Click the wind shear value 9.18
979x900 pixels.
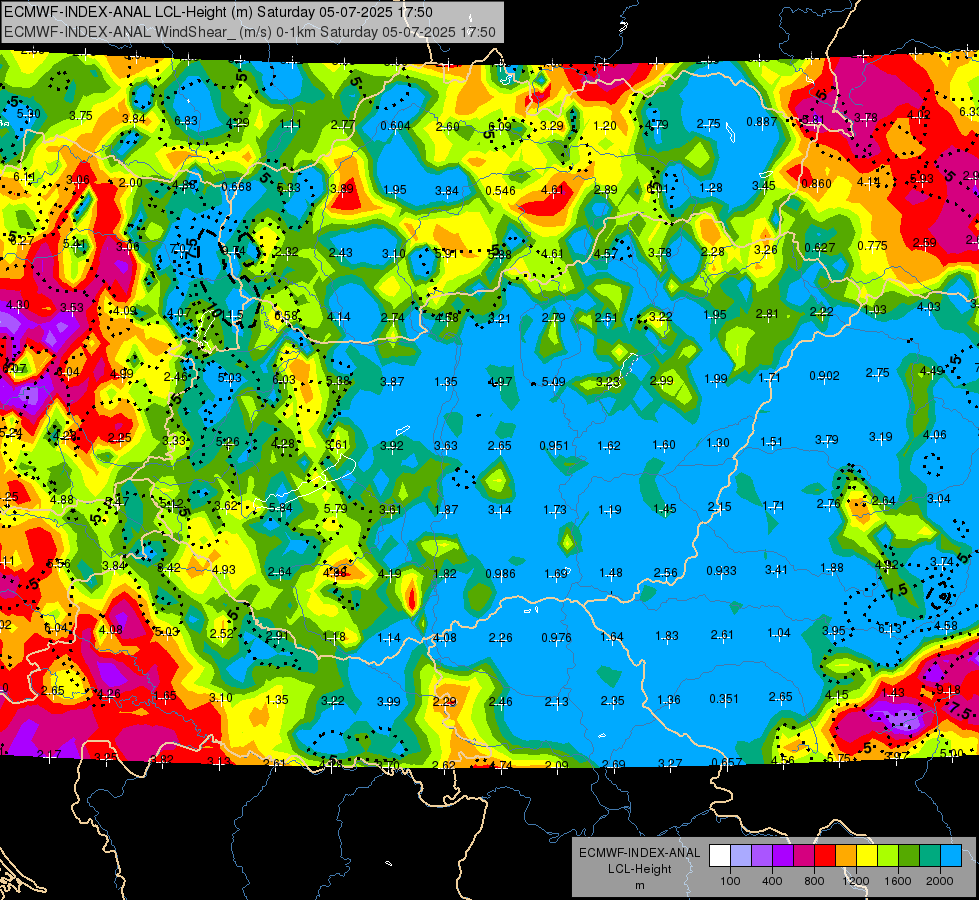coord(948,690)
